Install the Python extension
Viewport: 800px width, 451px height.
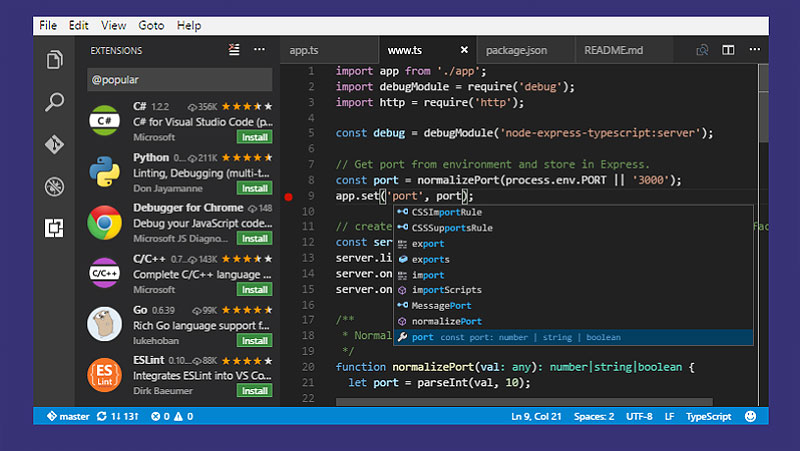[x=254, y=188]
